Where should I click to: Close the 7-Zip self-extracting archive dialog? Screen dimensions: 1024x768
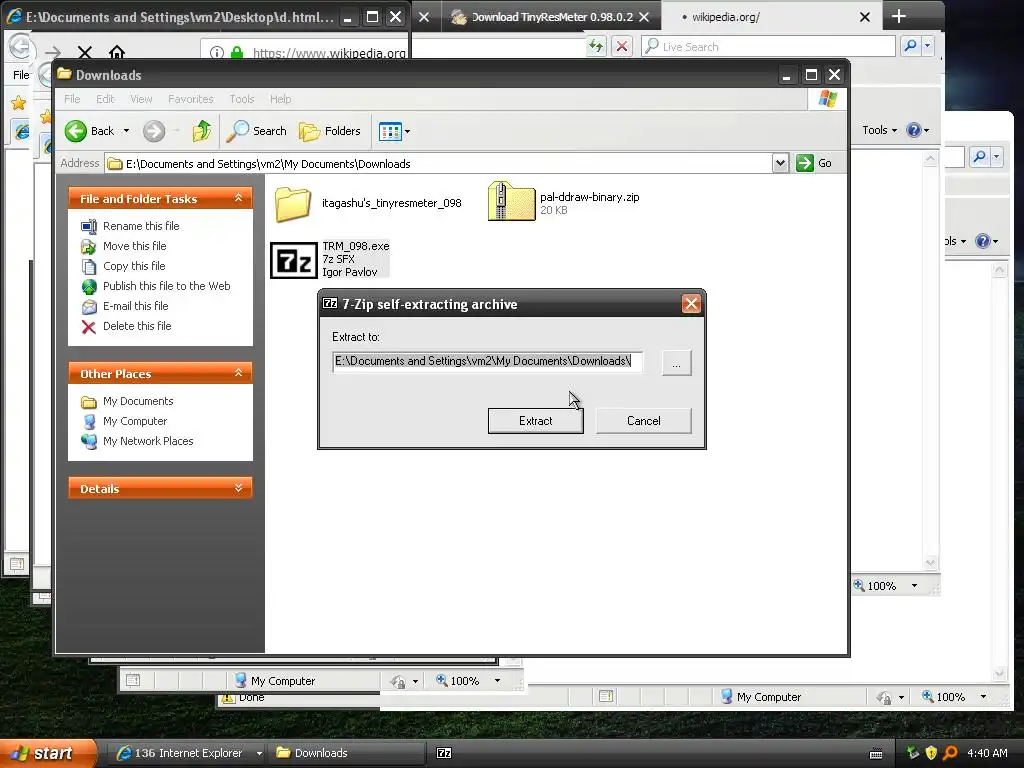pos(691,304)
